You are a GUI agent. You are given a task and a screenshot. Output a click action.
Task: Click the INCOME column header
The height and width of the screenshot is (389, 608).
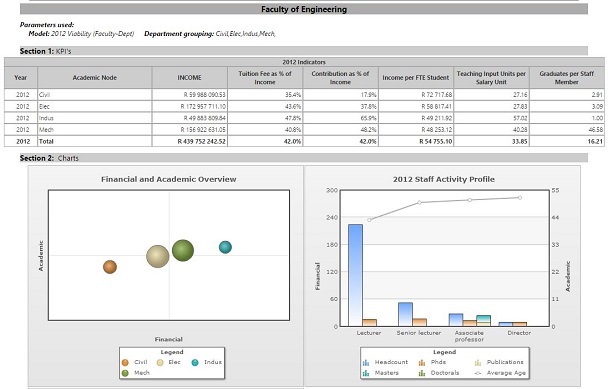190,78
